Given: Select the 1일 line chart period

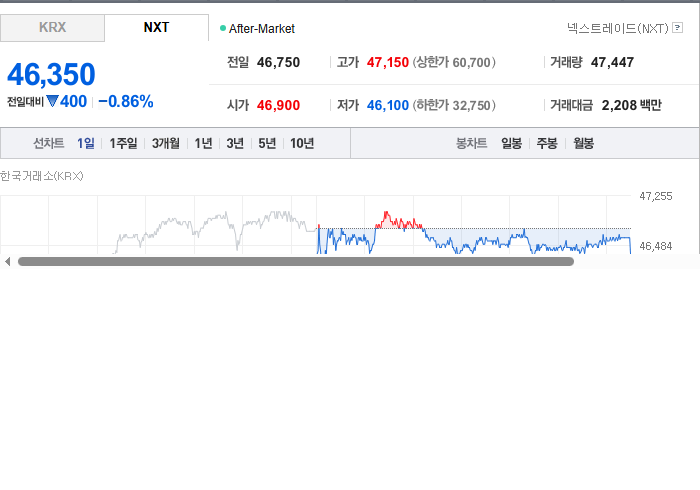Looking at the screenshot, I should (86, 143).
